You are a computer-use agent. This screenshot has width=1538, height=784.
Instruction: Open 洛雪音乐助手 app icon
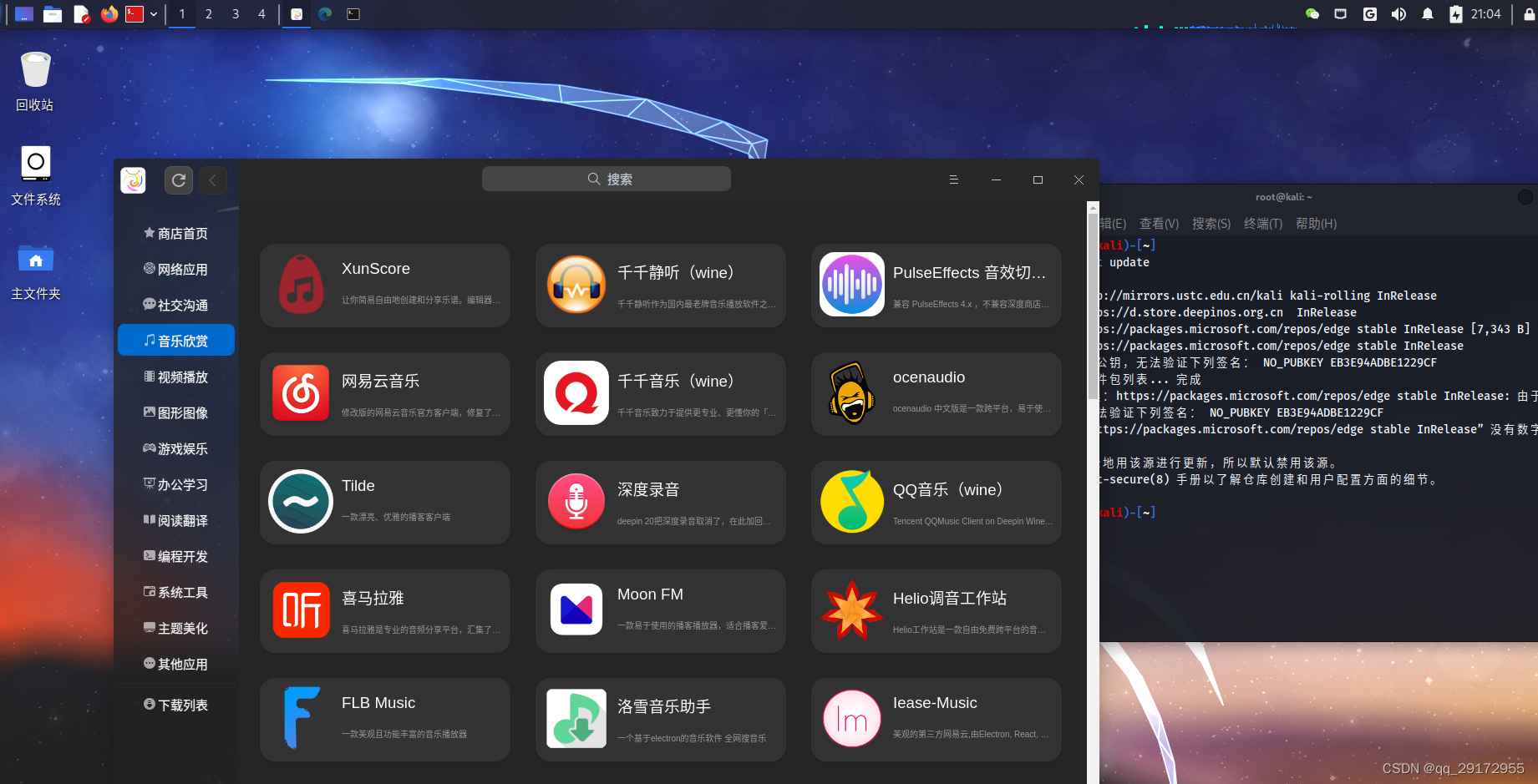576,719
